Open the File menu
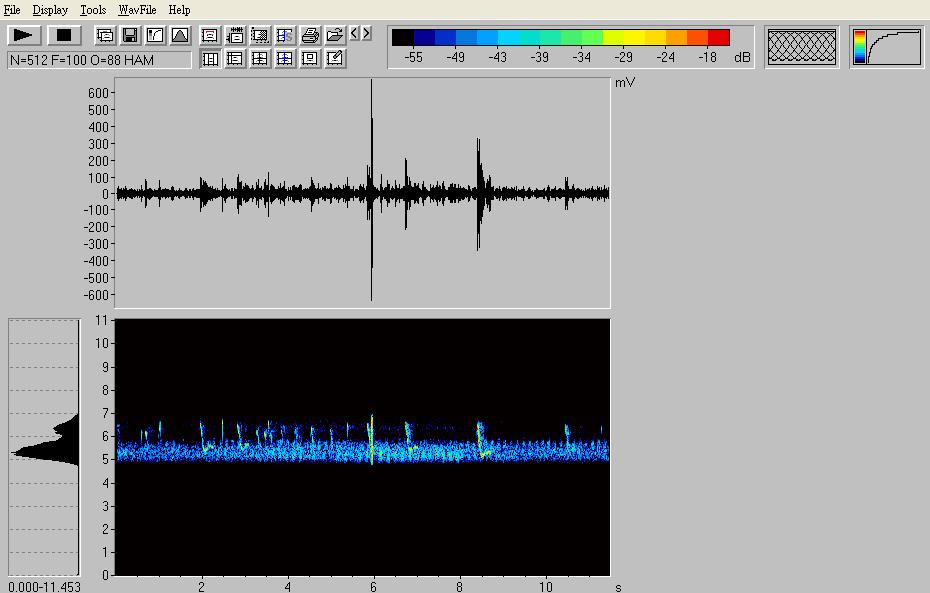This screenshot has height=593, width=930. click(12, 10)
